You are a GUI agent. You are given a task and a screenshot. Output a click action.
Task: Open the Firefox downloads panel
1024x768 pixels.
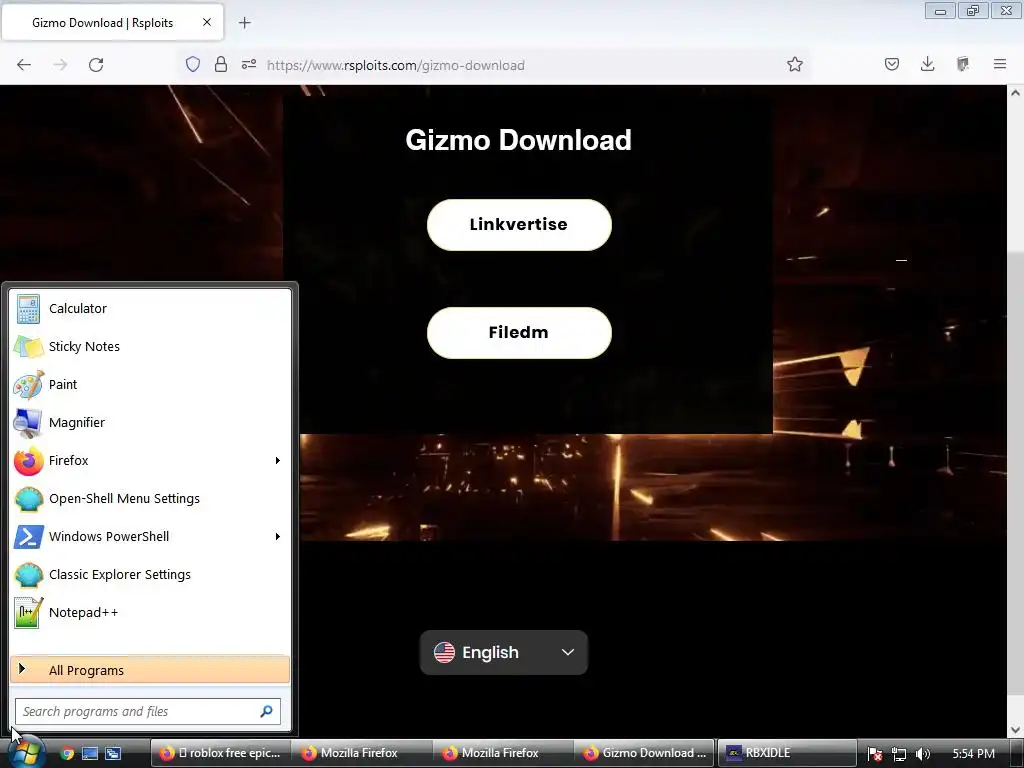coord(927,64)
